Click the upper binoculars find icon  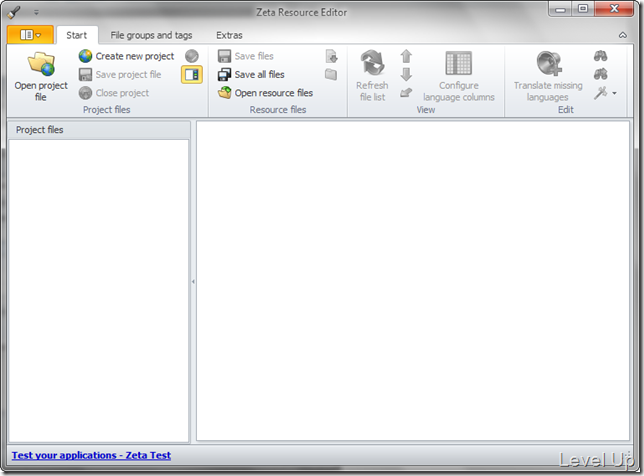(x=600, y=56)
